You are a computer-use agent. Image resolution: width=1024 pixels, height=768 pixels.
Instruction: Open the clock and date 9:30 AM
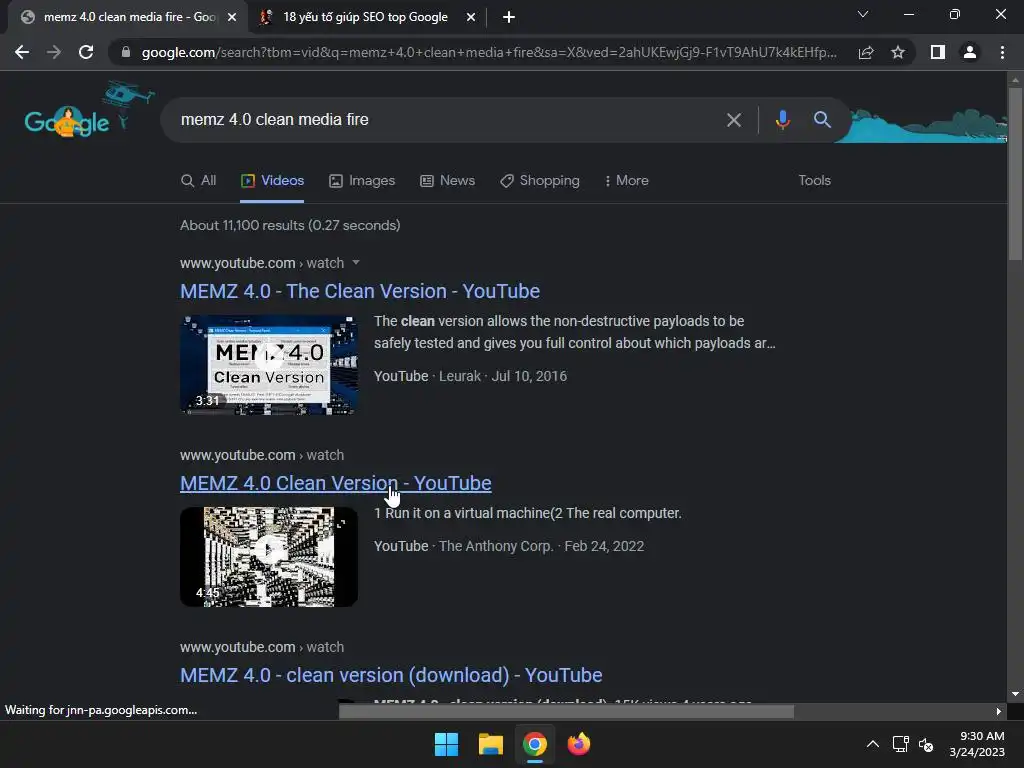coord(977,744)
